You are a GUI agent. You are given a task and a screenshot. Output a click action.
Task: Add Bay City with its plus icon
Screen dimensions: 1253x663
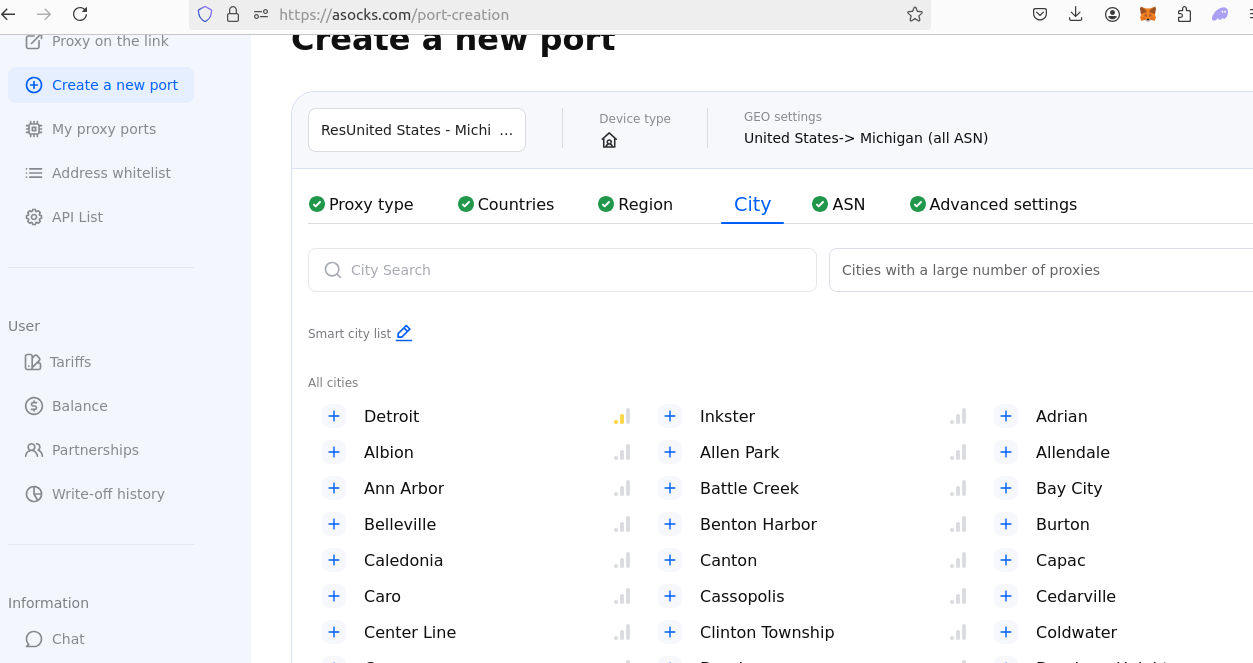(1006, 488)
